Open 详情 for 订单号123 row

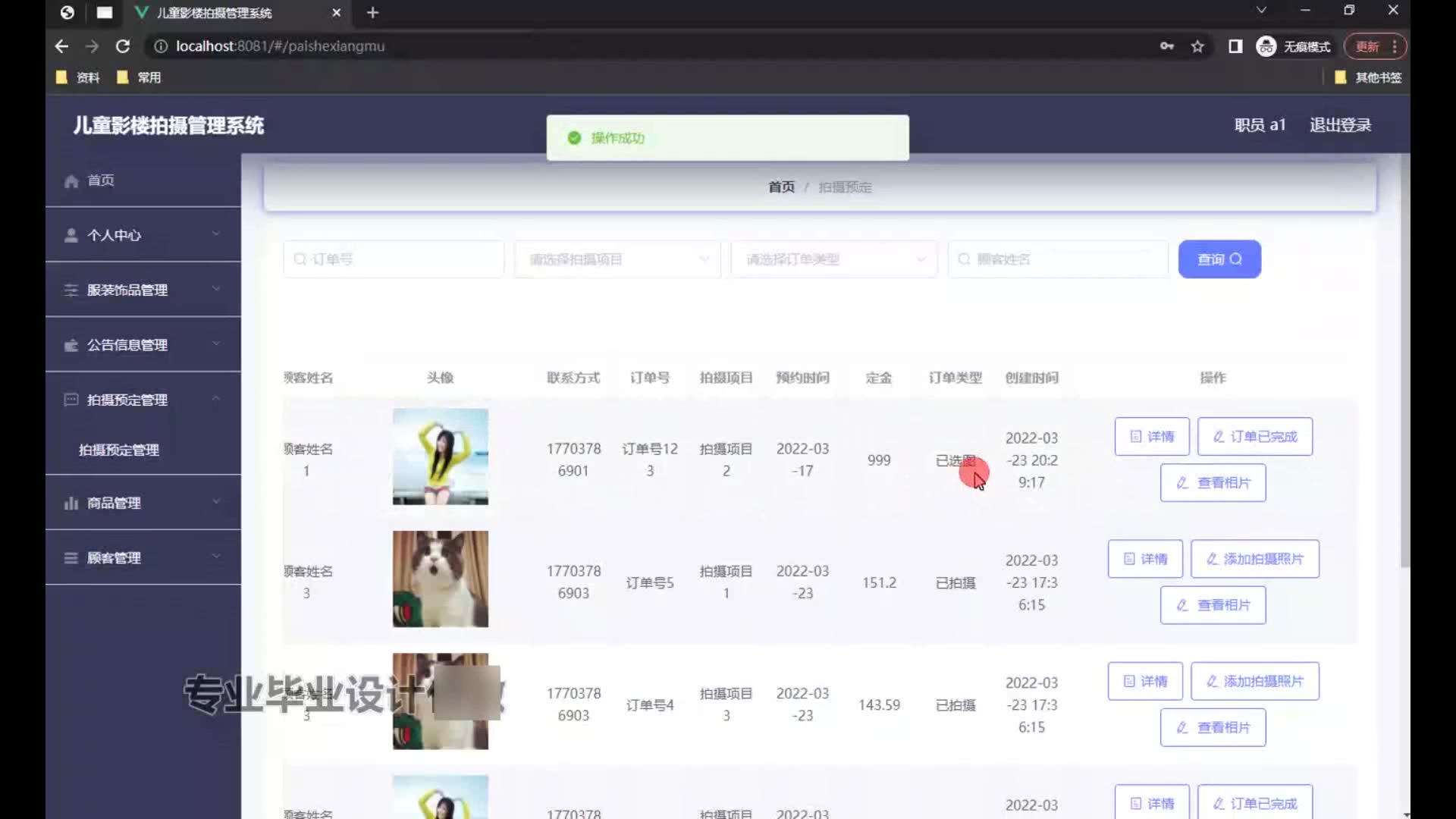tap(1152, 437)
